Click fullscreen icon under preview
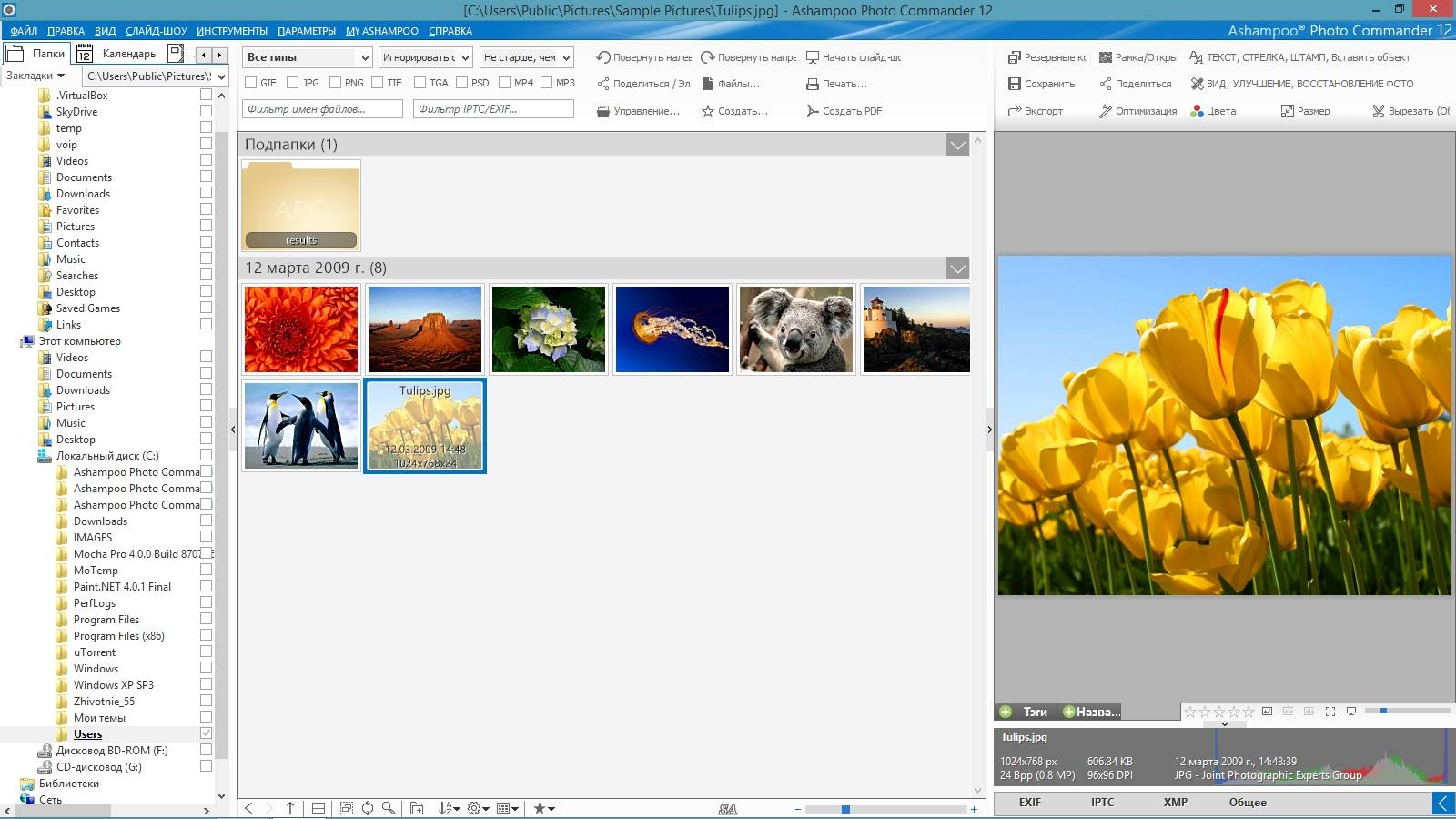This screenshot has width=1456, height=819. coord(1330,712)
